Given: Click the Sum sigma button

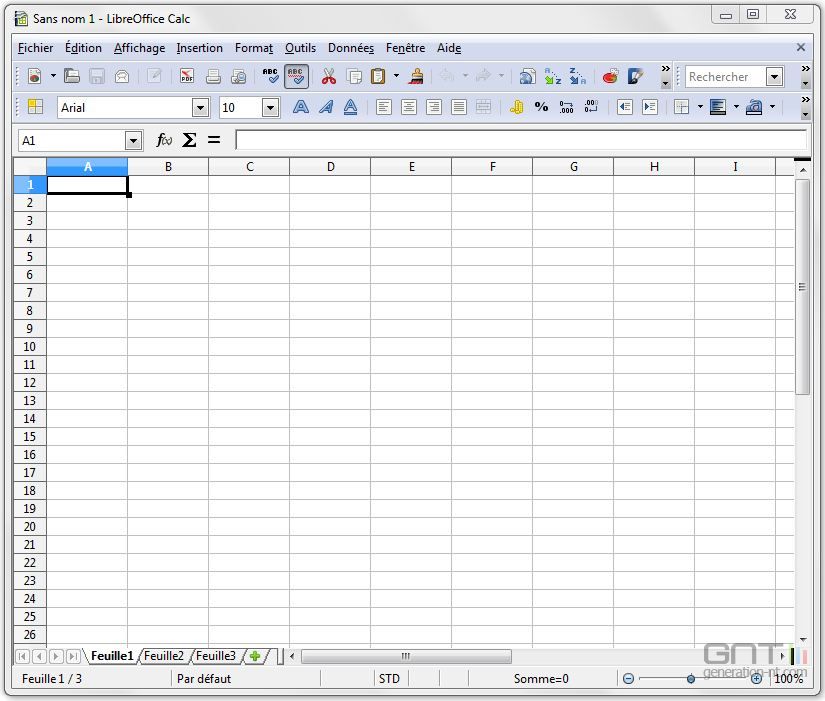Looking at the screenshot, I should pos(189,140).
